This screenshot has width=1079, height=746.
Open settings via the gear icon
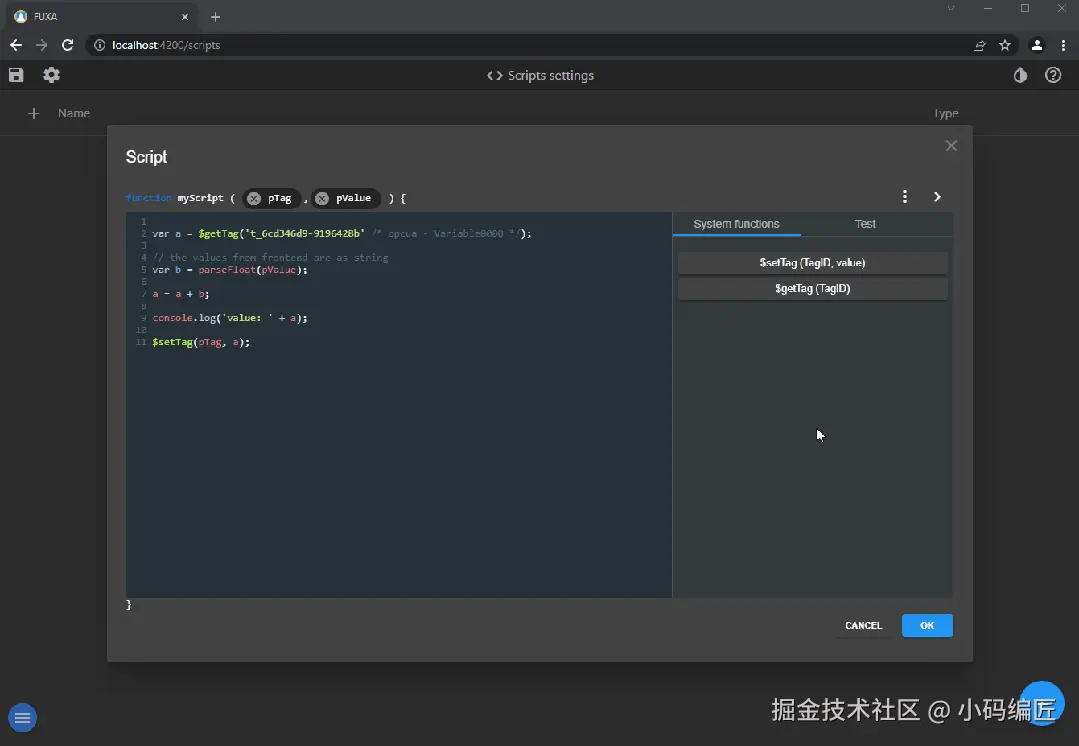(52, 75)
